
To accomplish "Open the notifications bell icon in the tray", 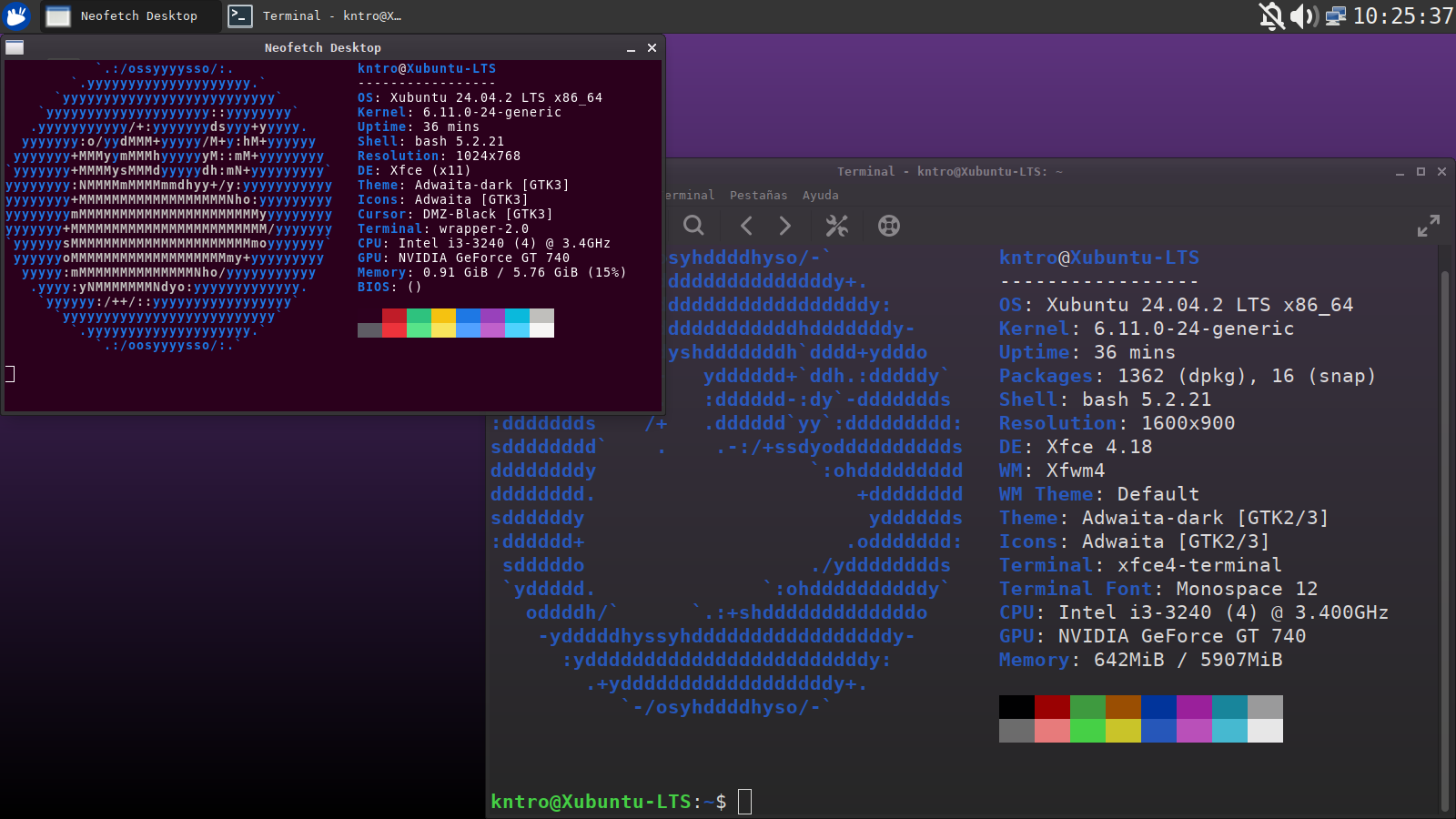I will 1272,15.
